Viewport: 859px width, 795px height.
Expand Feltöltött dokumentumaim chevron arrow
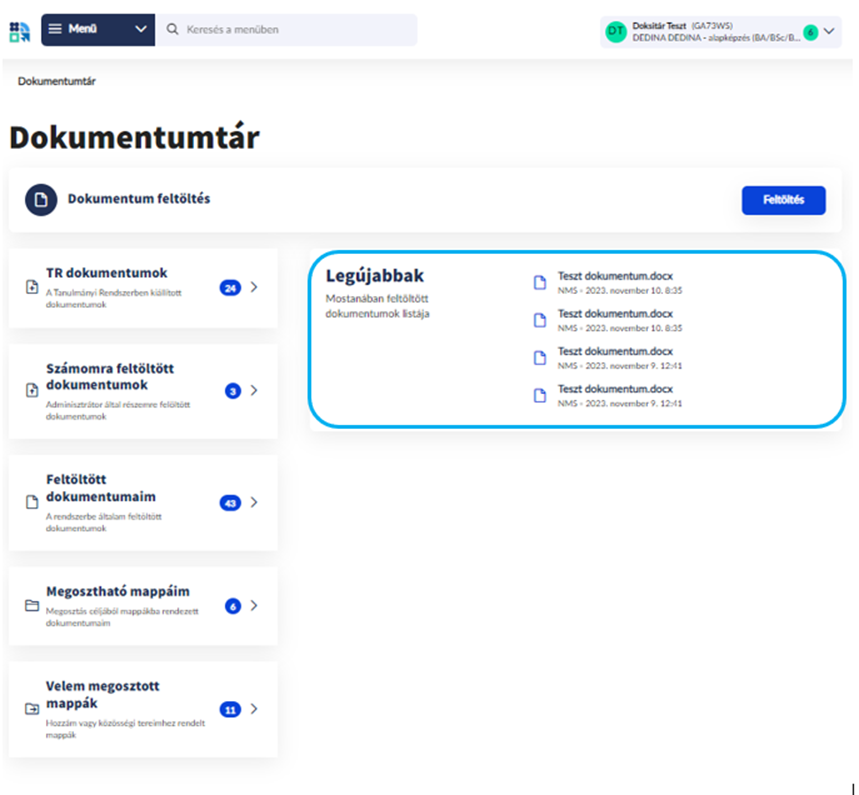(254, 503)
